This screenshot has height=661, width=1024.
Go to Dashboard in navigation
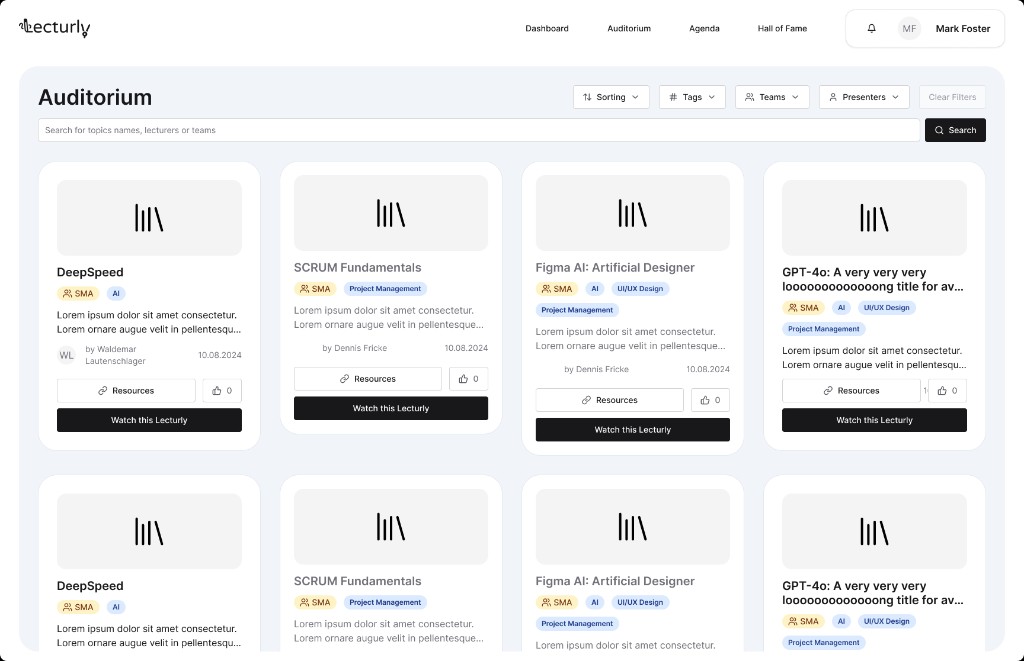[x=547, y=29]
